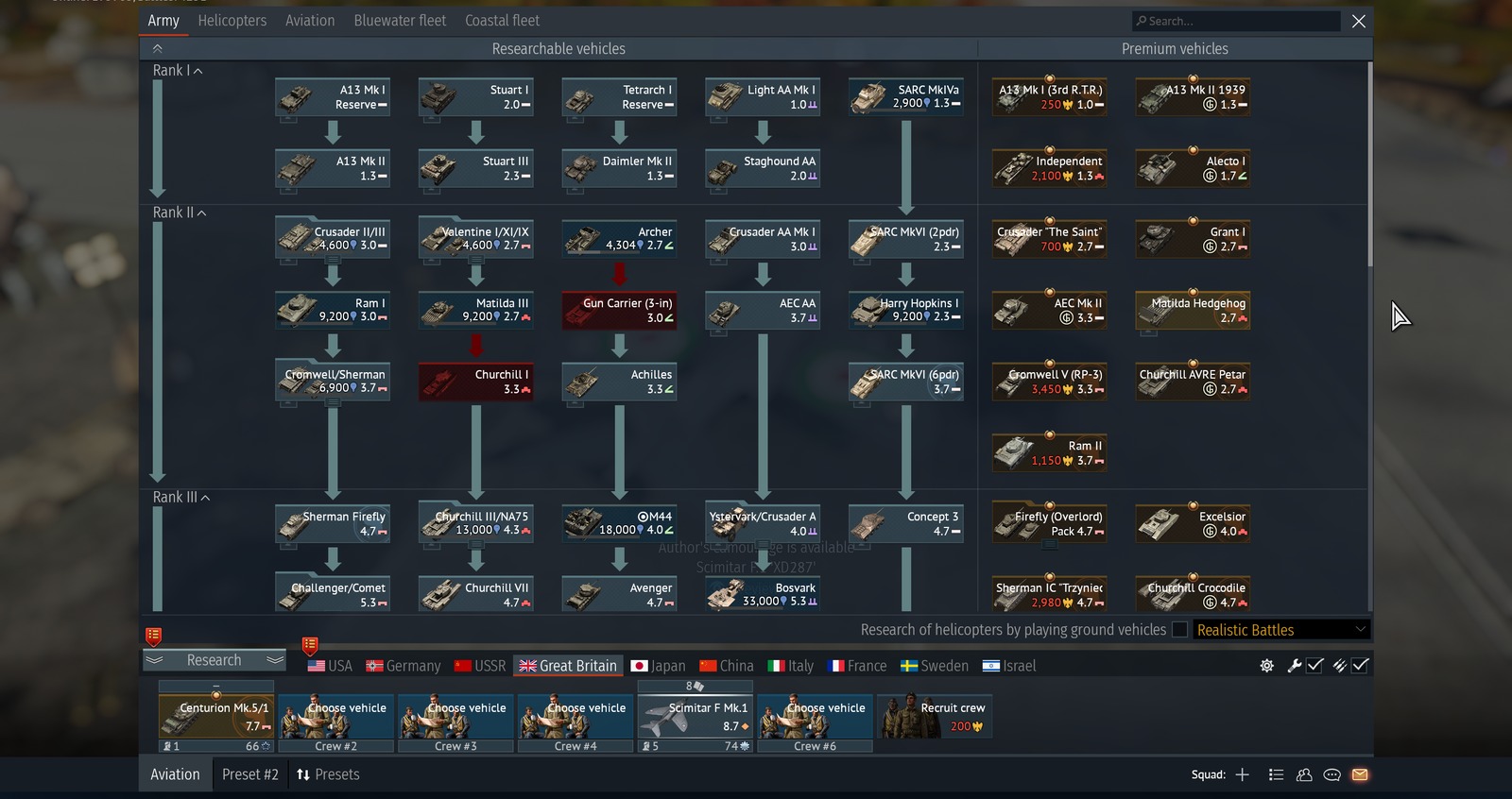This screenshot has width=1512, height=799.
Task: Click the Light AA Mk I vehicle icon
Action: pos(726,97)
